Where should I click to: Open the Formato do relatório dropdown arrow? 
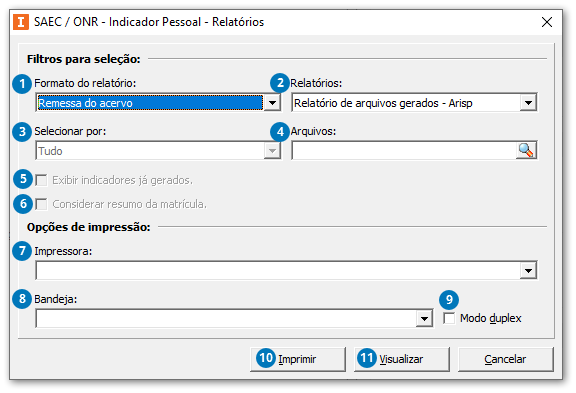272,103
